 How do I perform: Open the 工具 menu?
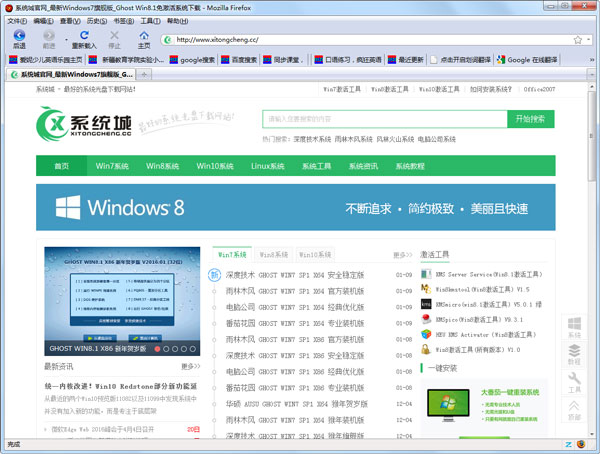pos(150,21)
